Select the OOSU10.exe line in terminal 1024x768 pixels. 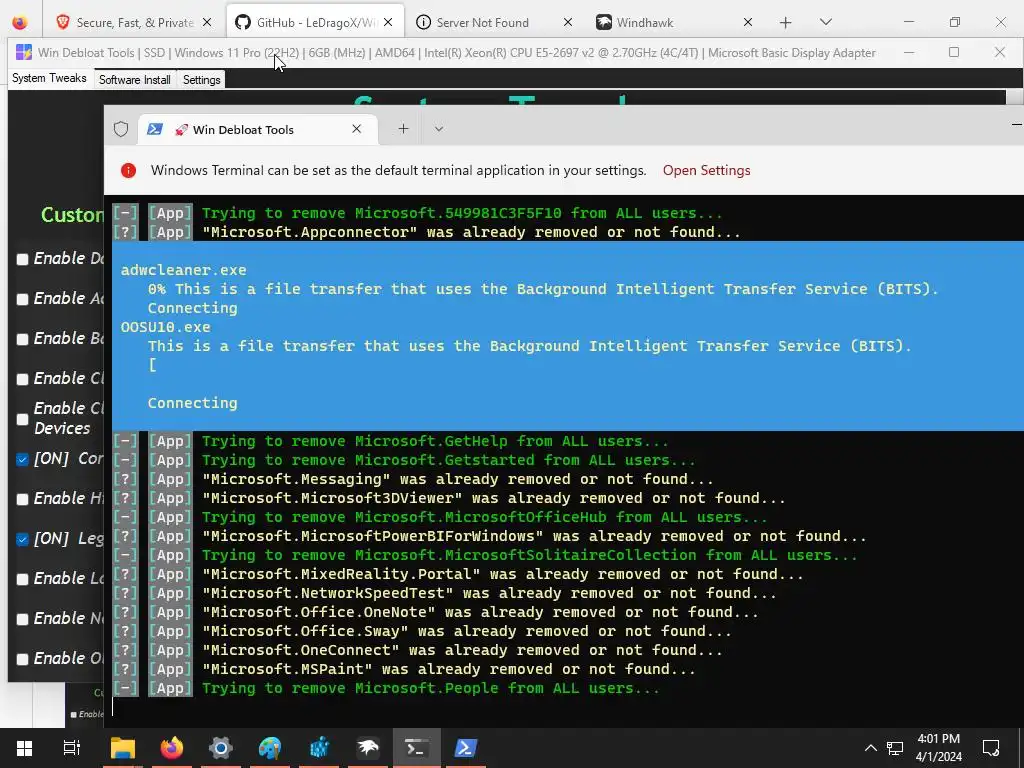[x=166, y=327]
